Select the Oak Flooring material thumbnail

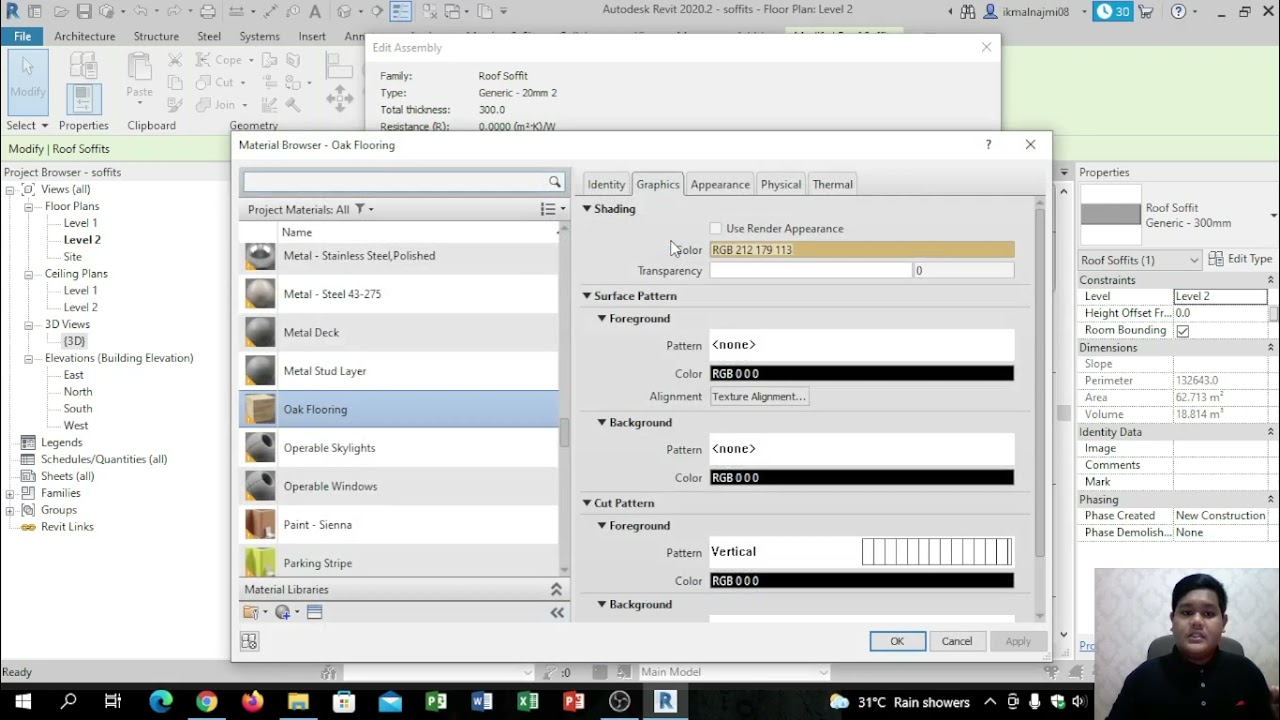(260, 409)
